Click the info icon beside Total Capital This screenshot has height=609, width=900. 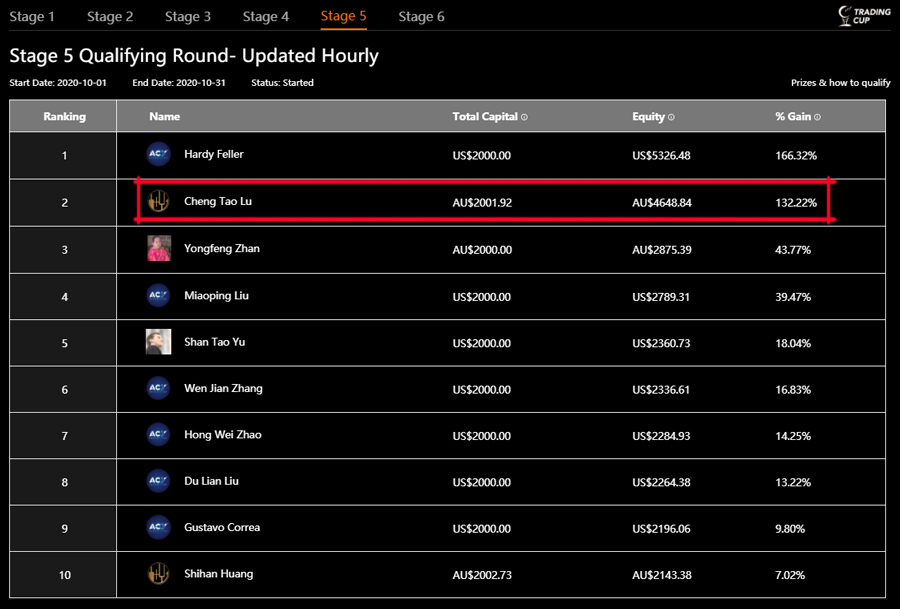[x=525, y=116]
